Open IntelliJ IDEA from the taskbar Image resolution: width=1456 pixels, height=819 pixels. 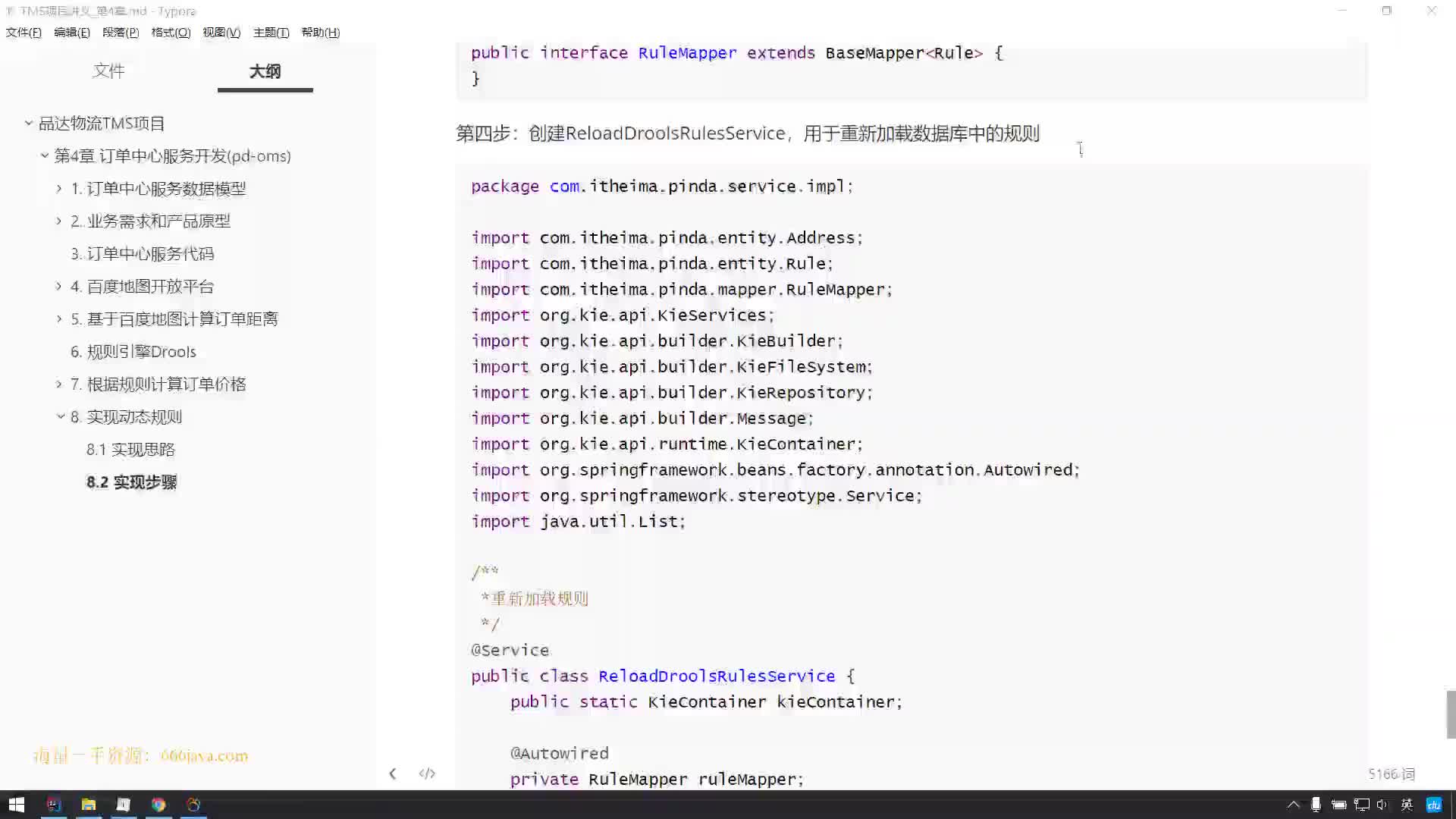point(53,805)
